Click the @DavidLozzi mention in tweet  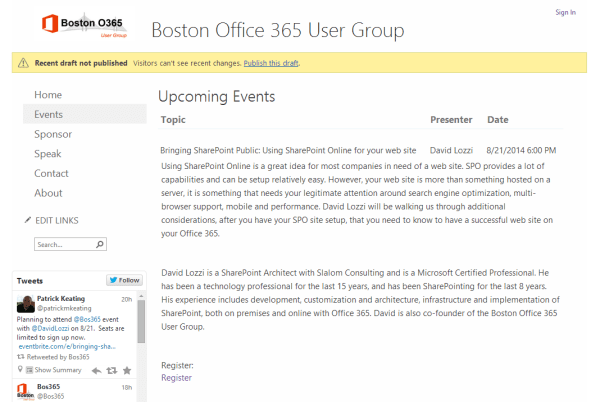pyautogui.click(x=50, y=328)
